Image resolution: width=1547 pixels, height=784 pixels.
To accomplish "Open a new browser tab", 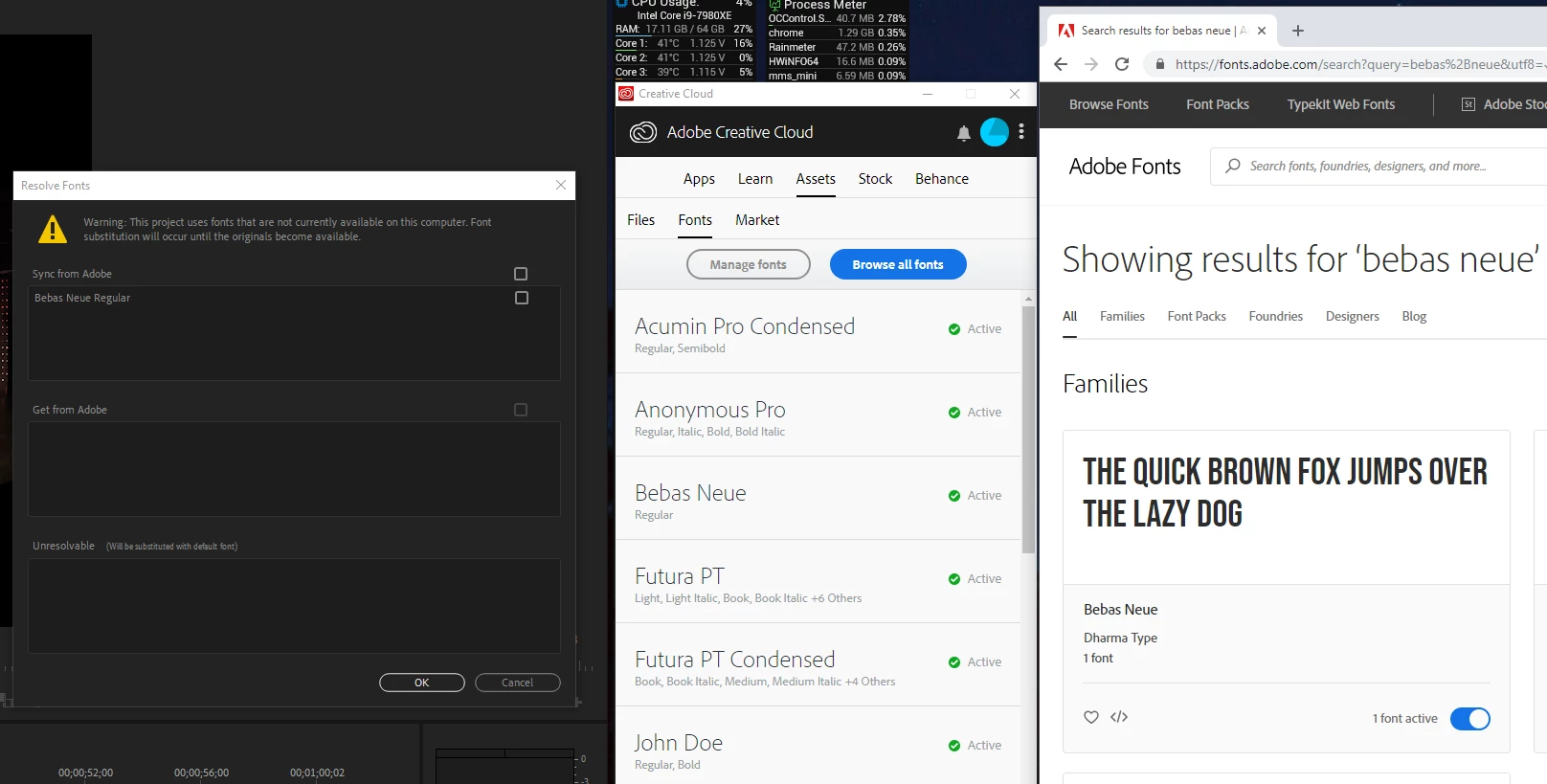I will point(1298,31).
